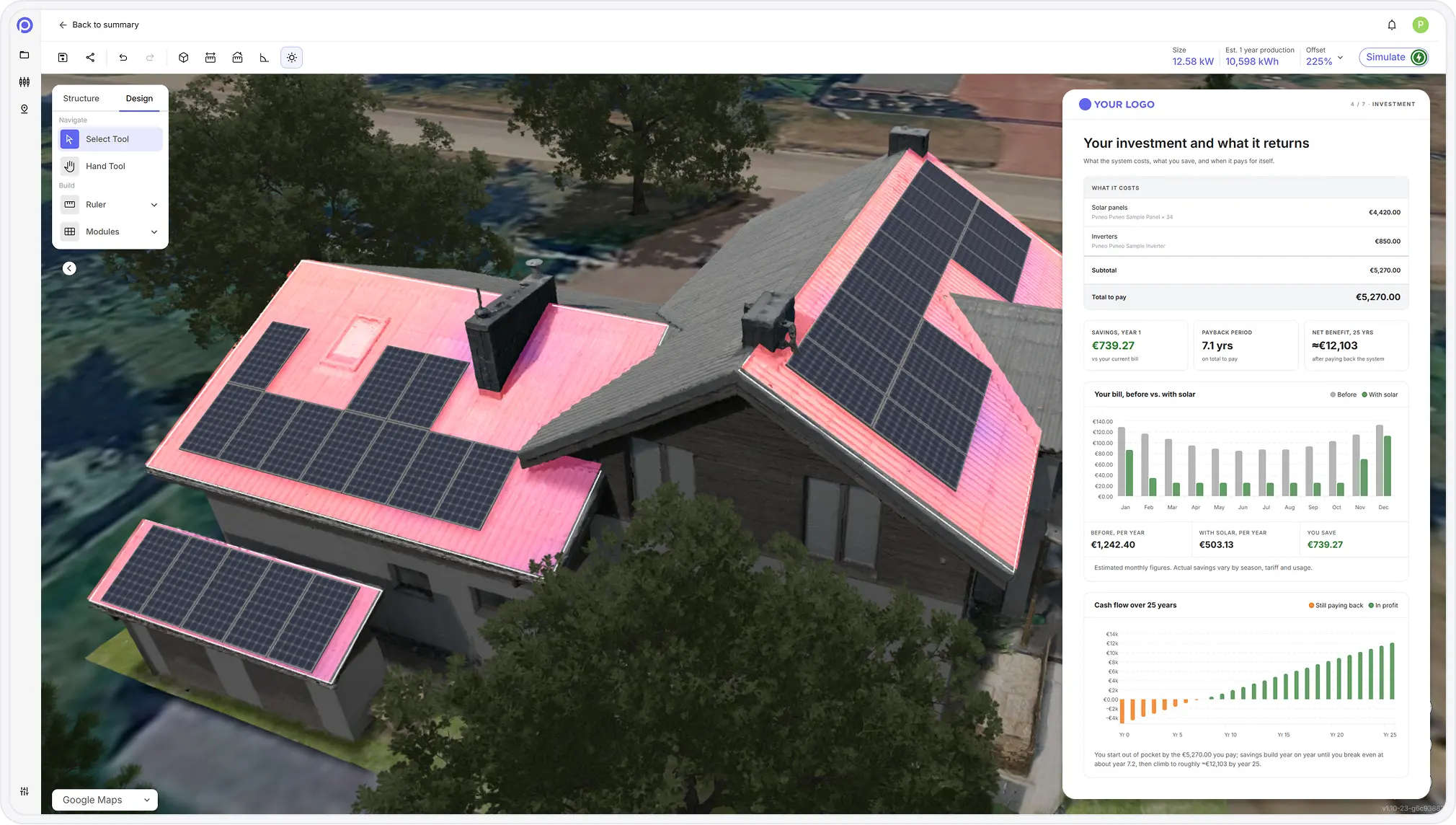Open notifications bell
1456x825 pixels.
pos(1392,25)
